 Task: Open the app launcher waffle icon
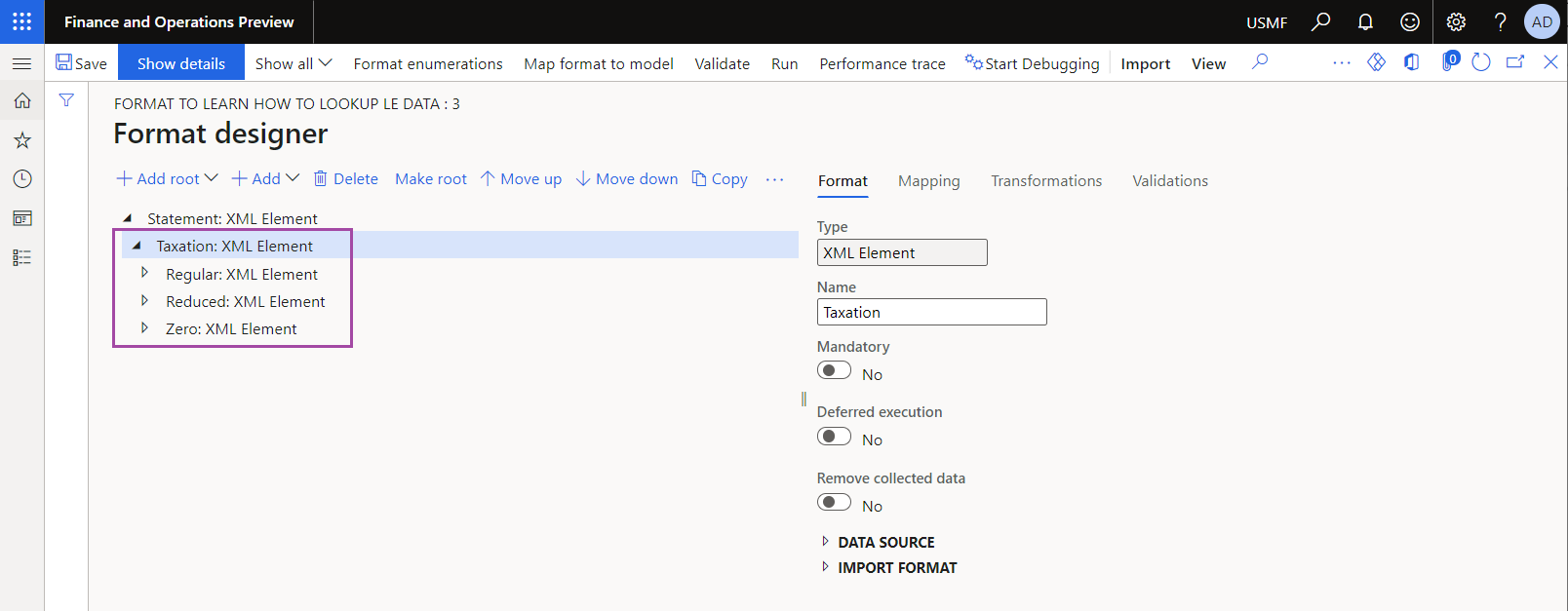pyautogui.click(x=21, y=21)
